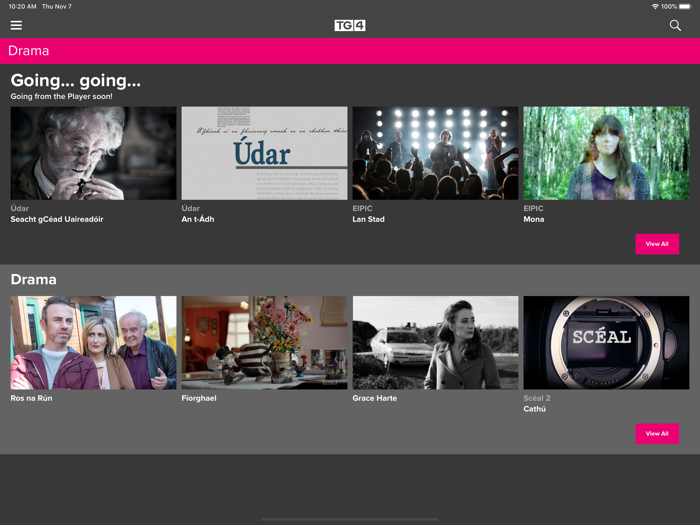Tap the Údar label above Seacht gCéad Uaireadóir
The height and width of the screenshot is (525, 700).
tap(20, 208)
